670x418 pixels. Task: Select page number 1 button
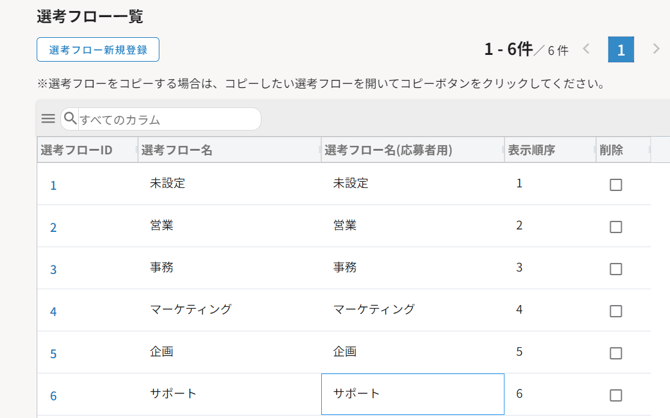[x=620, y=50]
